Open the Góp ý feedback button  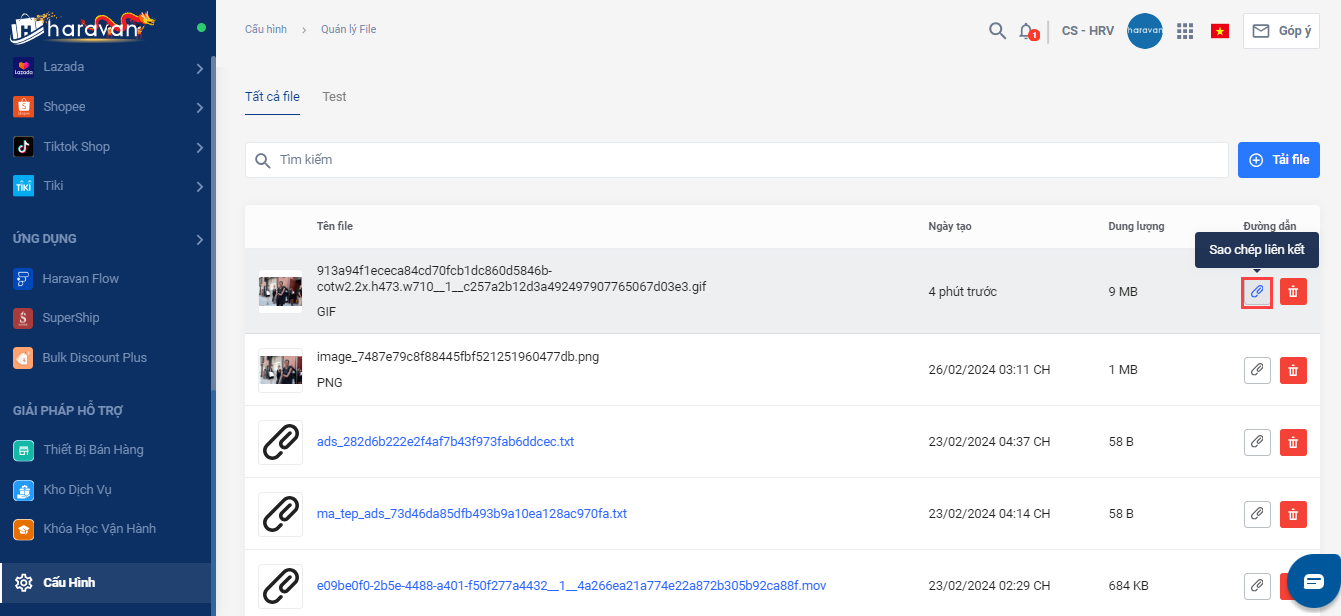[1281, 31]
